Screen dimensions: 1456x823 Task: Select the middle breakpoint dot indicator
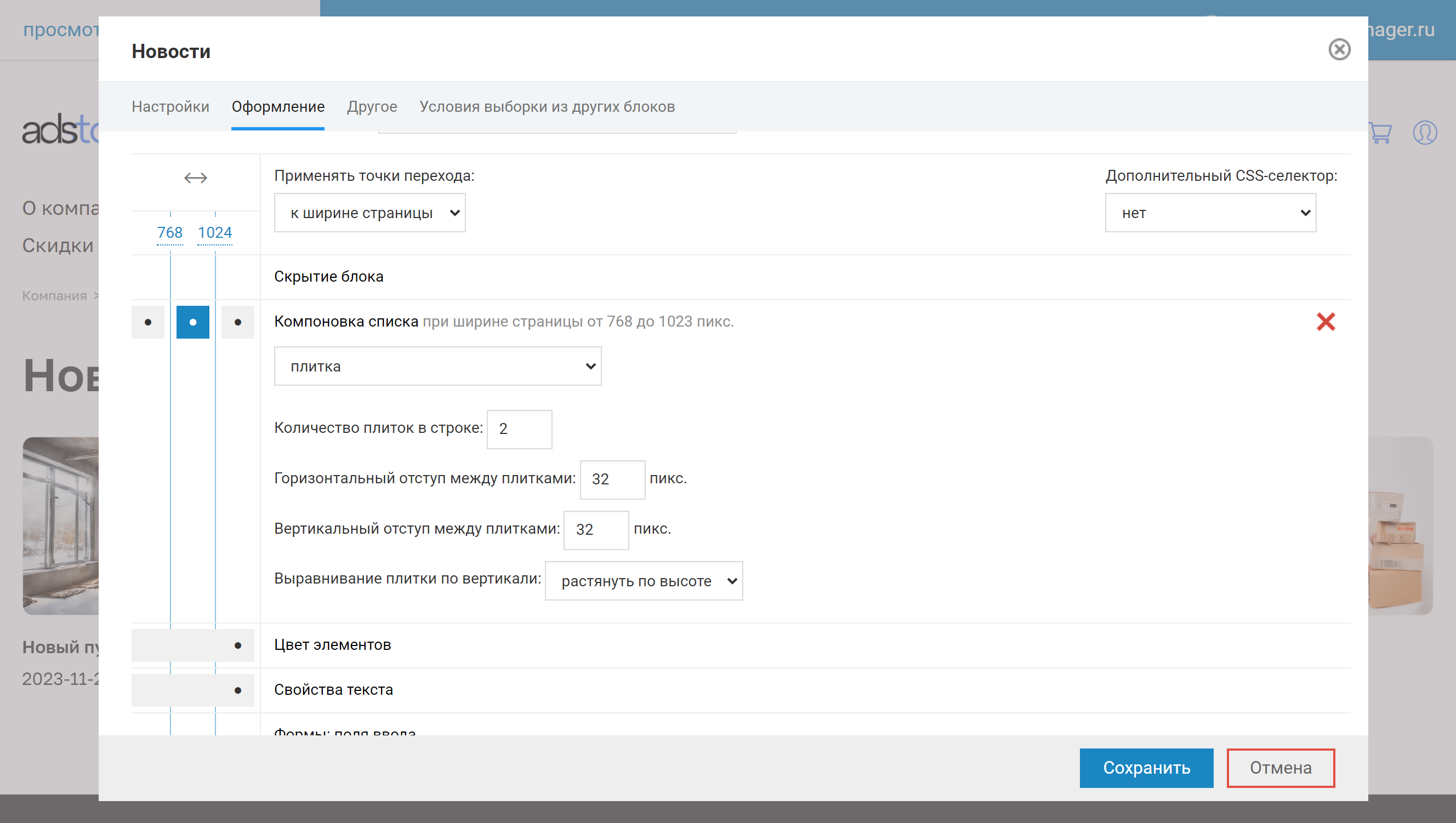click(192, 322)
